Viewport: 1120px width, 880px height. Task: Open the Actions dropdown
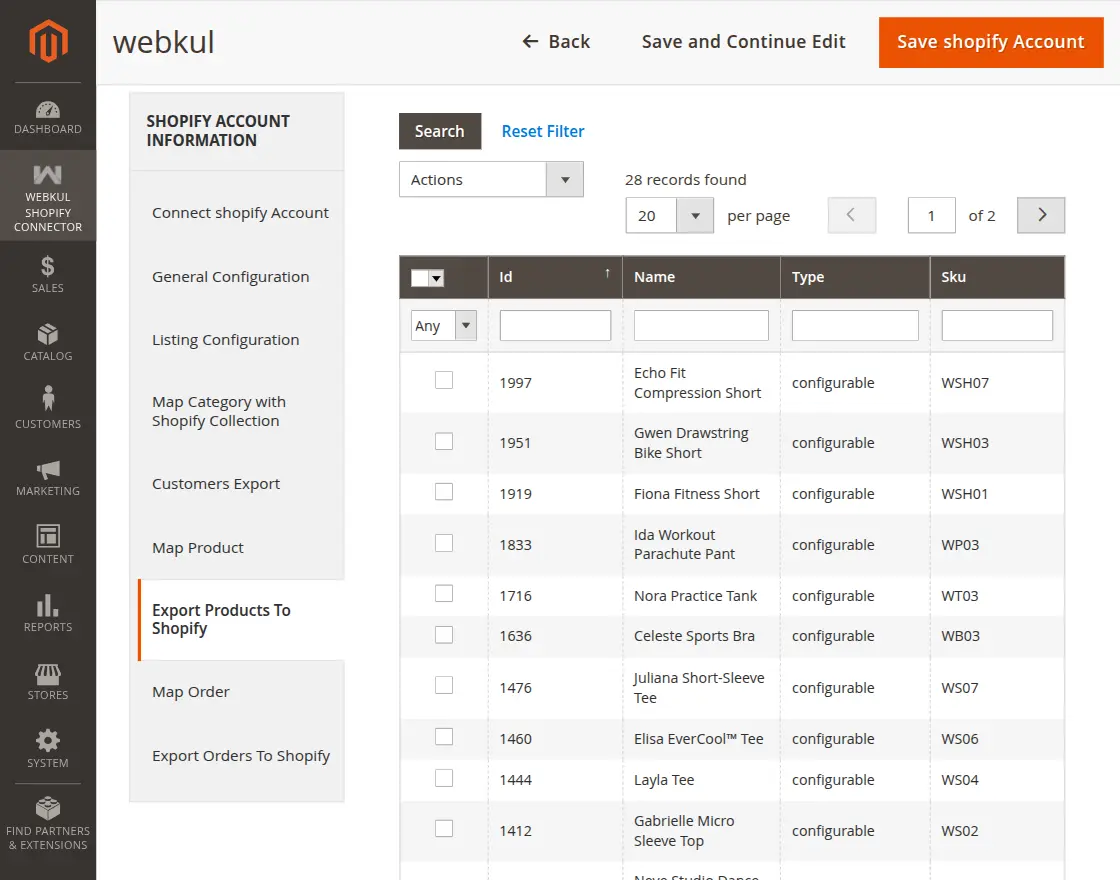491,179
